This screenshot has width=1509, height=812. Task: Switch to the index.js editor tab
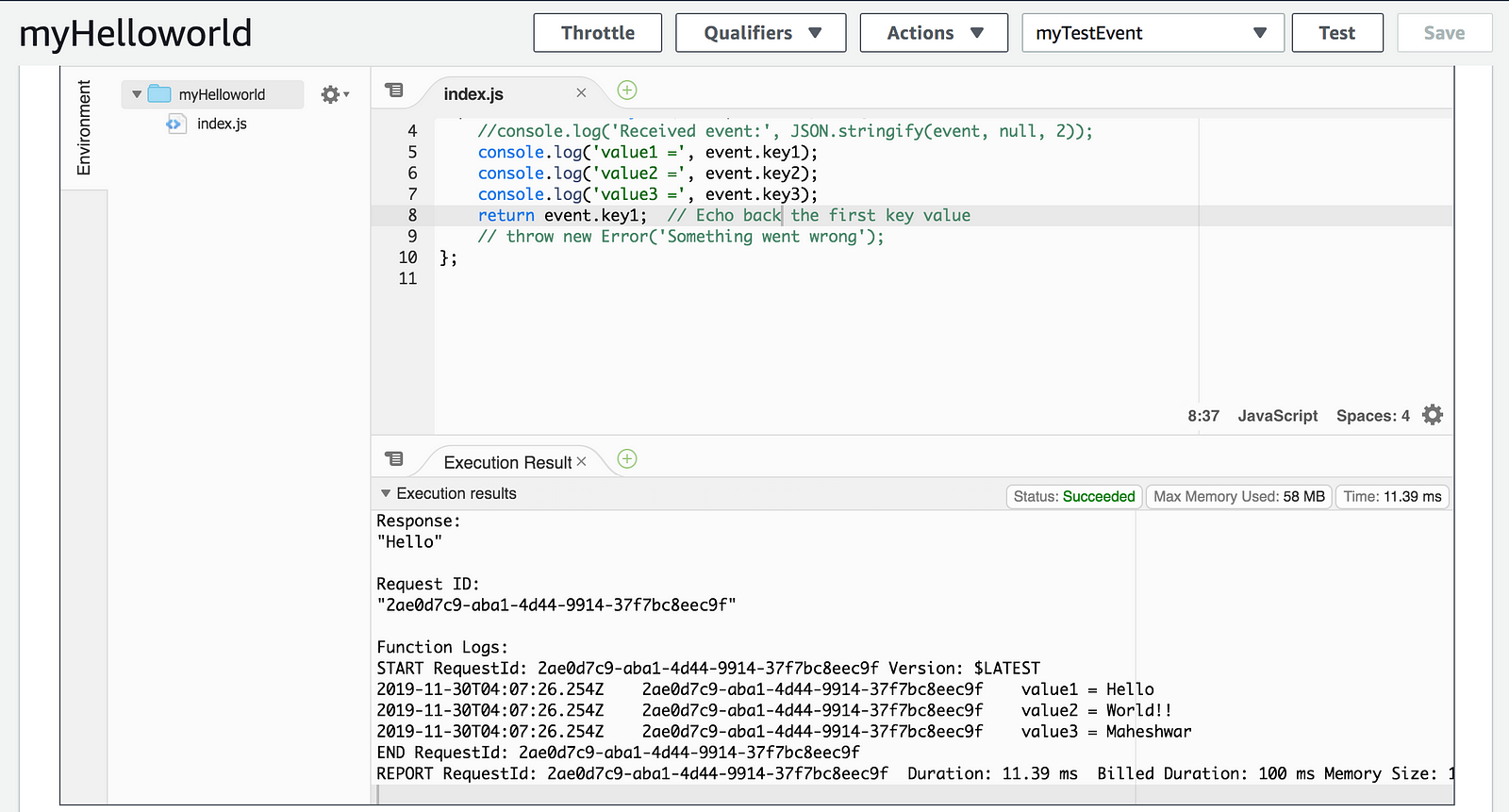[473, 94]
